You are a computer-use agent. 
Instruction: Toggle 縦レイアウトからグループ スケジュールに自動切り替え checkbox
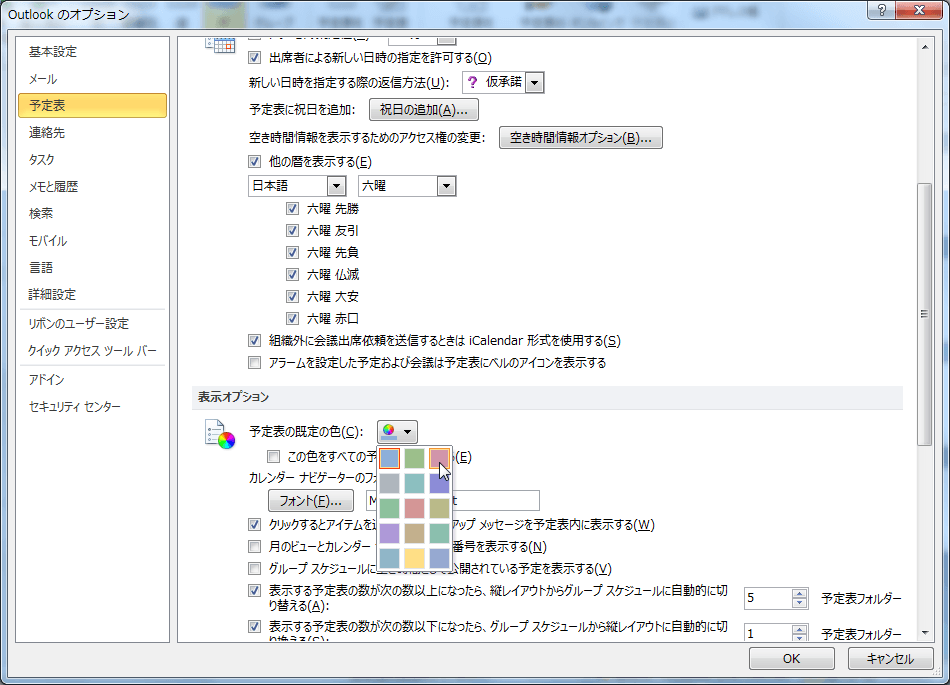(254, 591)
